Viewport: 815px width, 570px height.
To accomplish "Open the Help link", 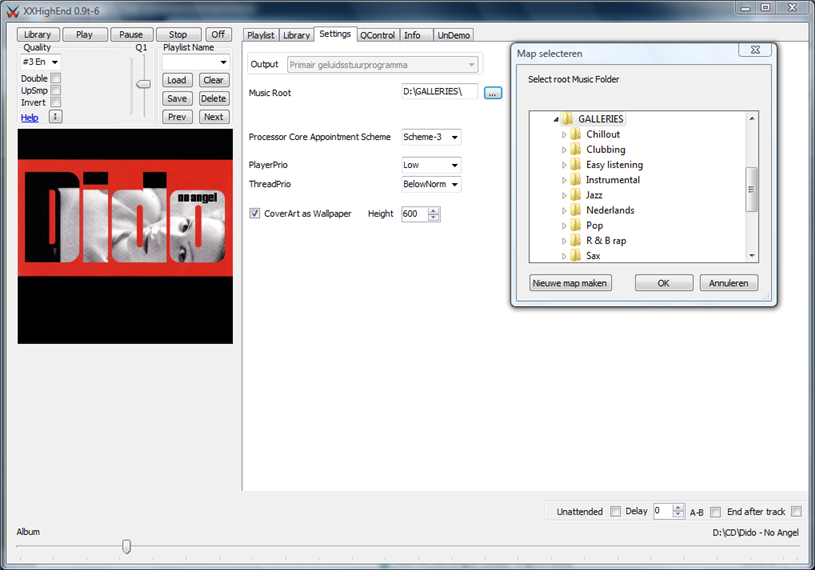I will point(30,118).
